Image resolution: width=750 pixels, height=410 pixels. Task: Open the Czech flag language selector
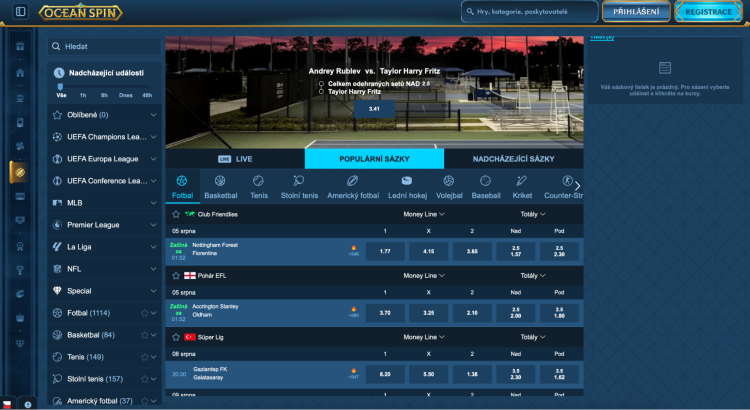tap(7, 404)
